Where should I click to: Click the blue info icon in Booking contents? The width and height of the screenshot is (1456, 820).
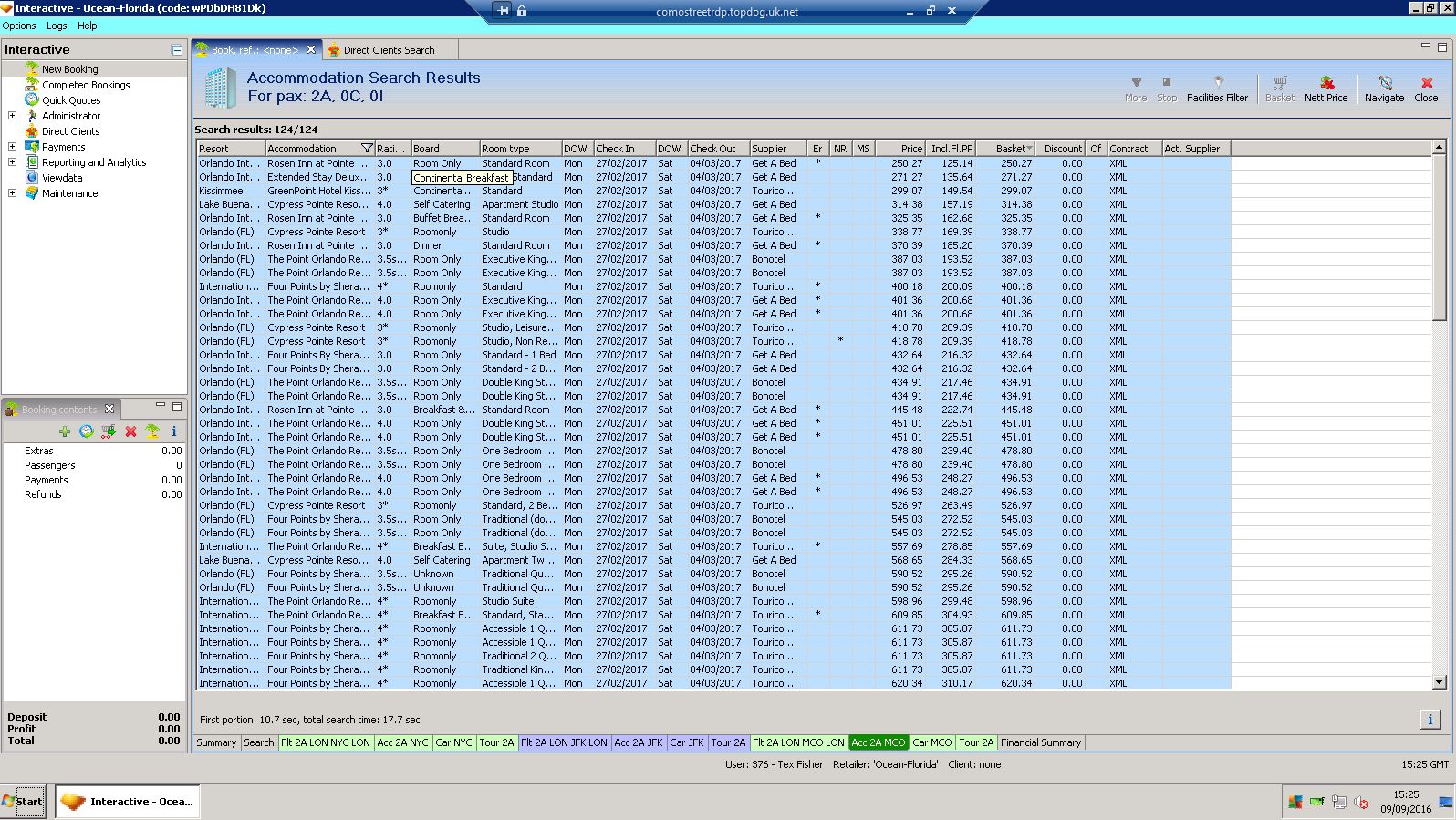pyautogui.click(x=173, y=431)
